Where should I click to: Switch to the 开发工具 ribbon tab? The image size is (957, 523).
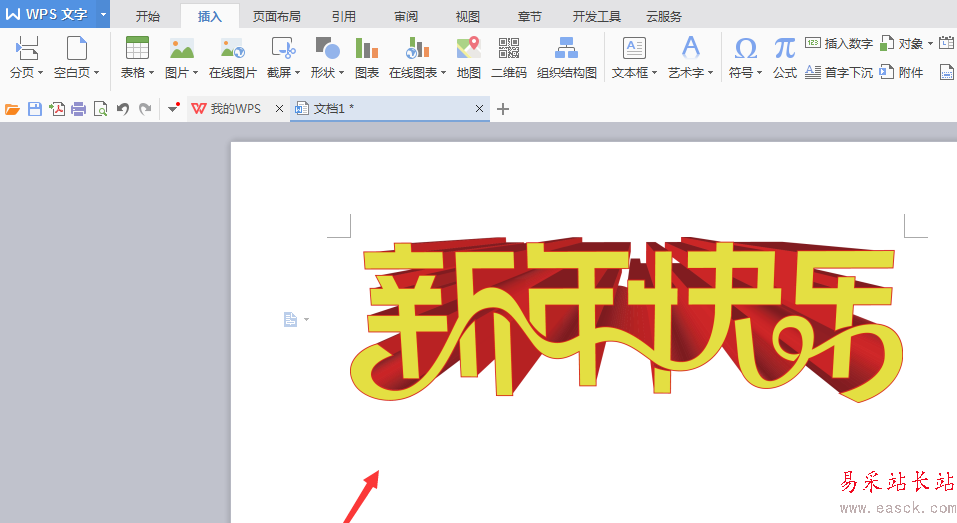point(596,16)
